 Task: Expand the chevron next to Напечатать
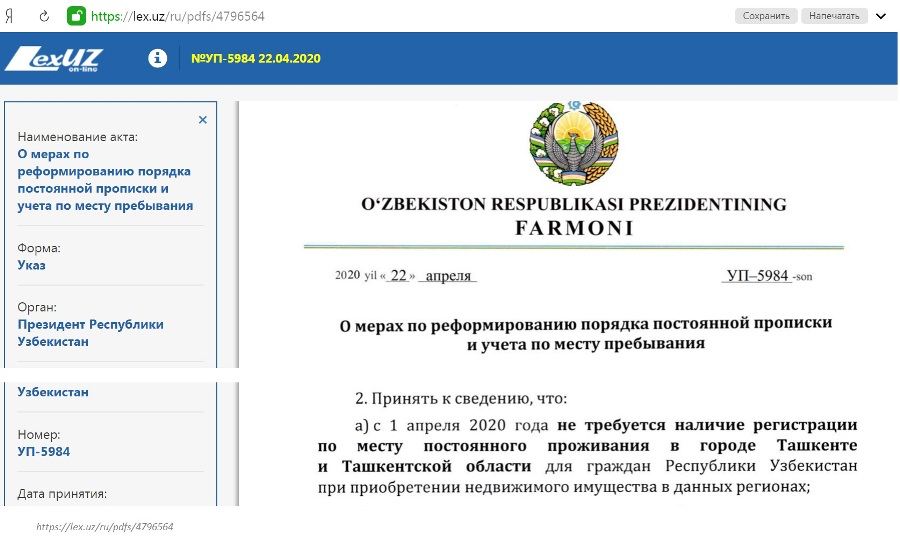click(x=881, y=16)
